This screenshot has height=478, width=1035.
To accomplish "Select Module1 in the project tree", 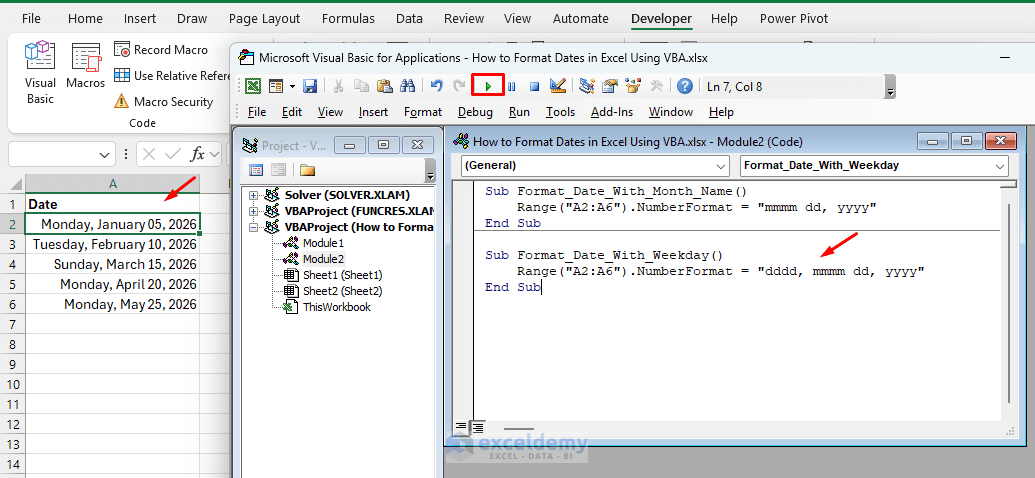I will point(323,243).
